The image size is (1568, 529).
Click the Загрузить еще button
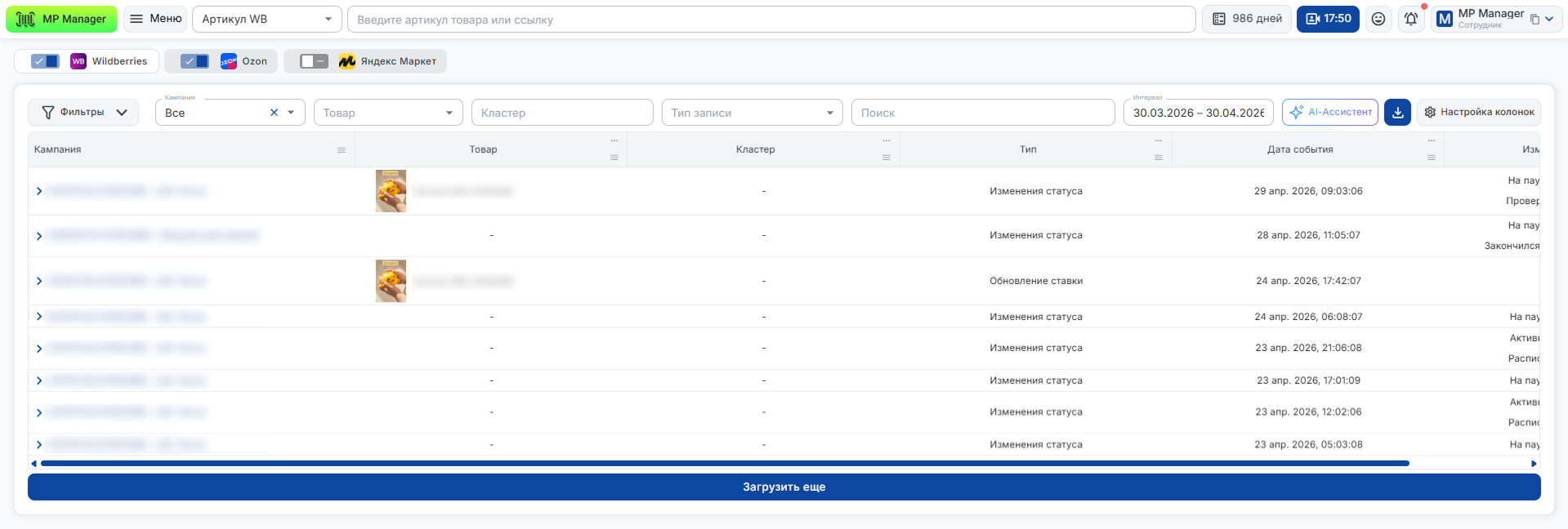(x=784, y=487)
